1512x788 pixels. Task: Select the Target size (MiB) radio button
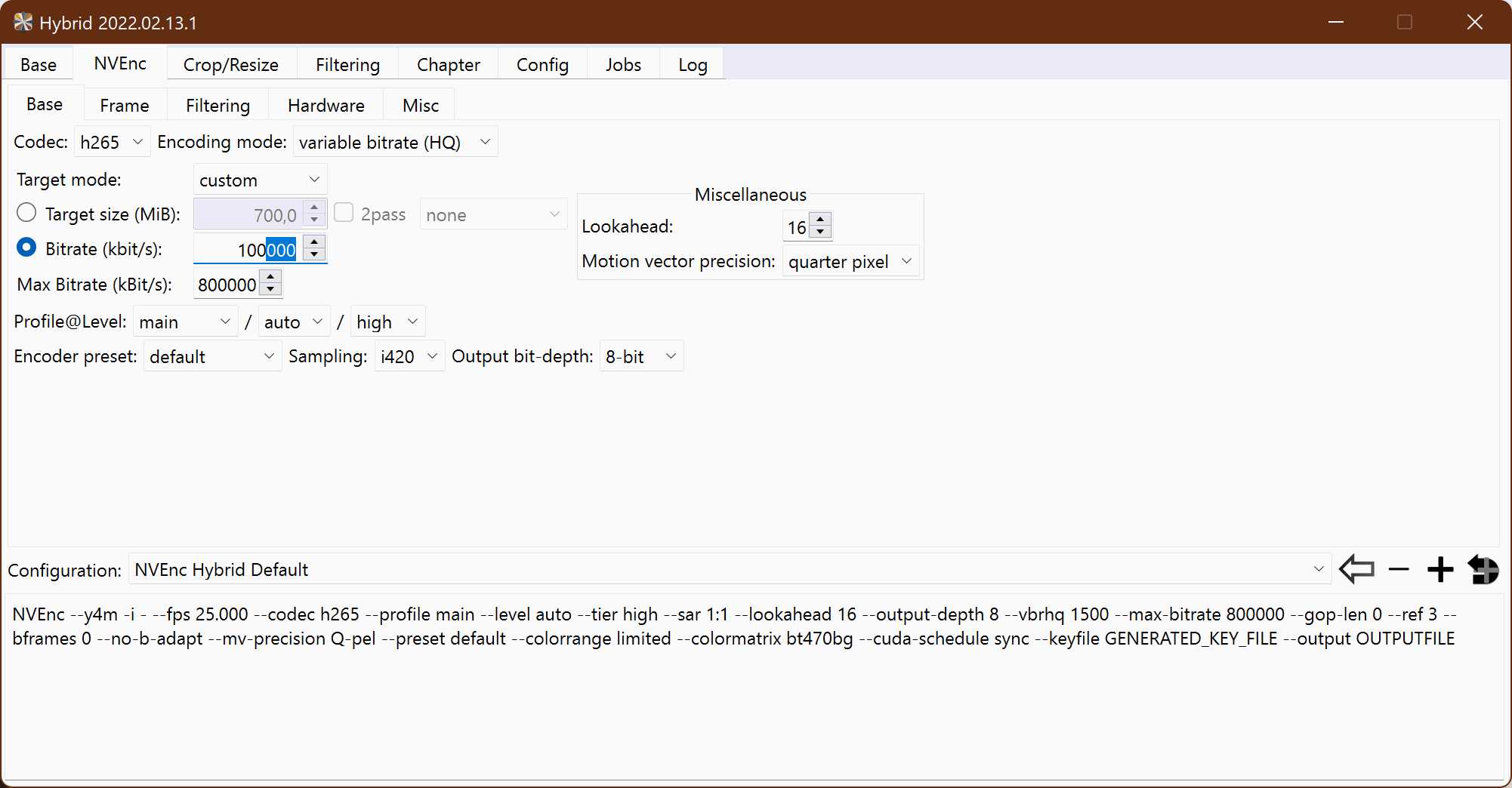tap(26, 214)
